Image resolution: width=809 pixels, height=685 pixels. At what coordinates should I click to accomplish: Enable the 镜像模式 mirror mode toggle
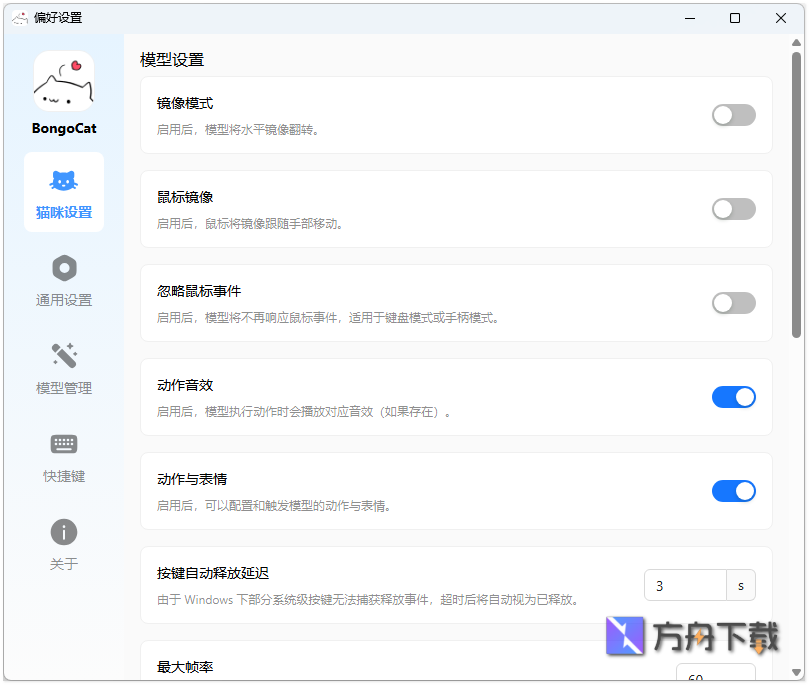pos(734,115)
